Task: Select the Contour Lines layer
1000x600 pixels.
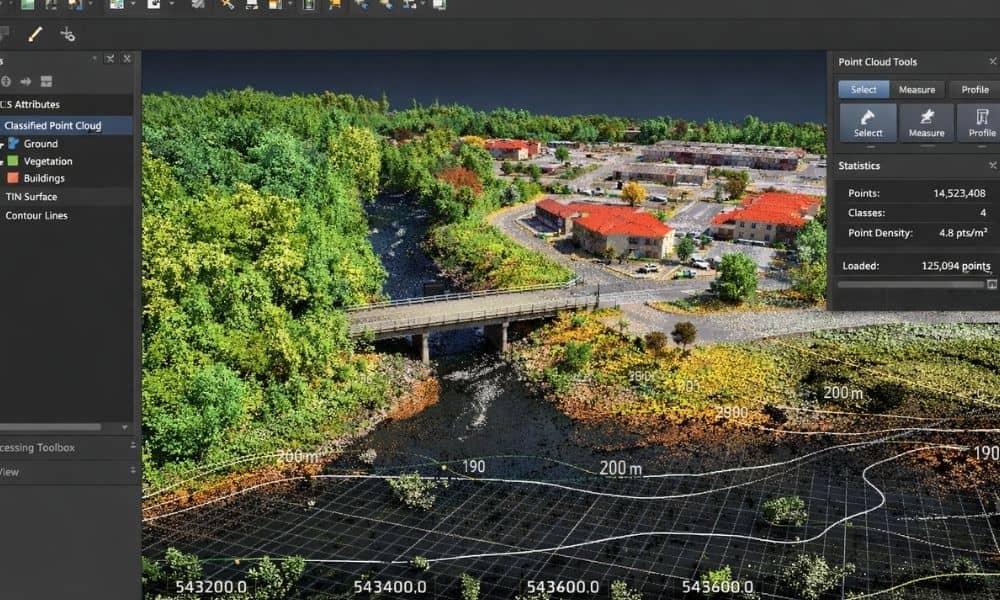Action: click(36, 215)
